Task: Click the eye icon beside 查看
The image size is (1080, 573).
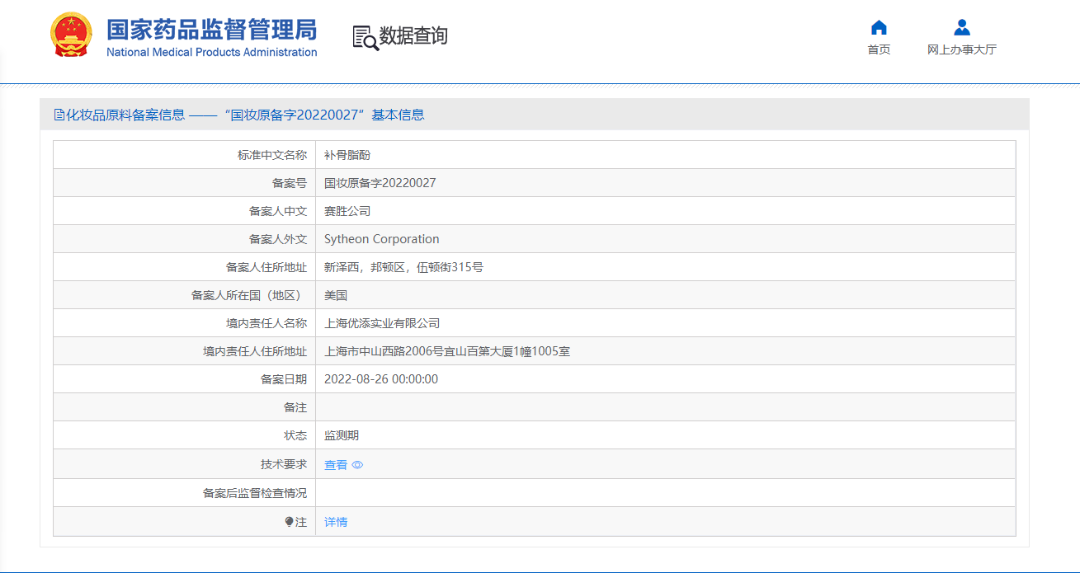Action: (x=357, y=465)
